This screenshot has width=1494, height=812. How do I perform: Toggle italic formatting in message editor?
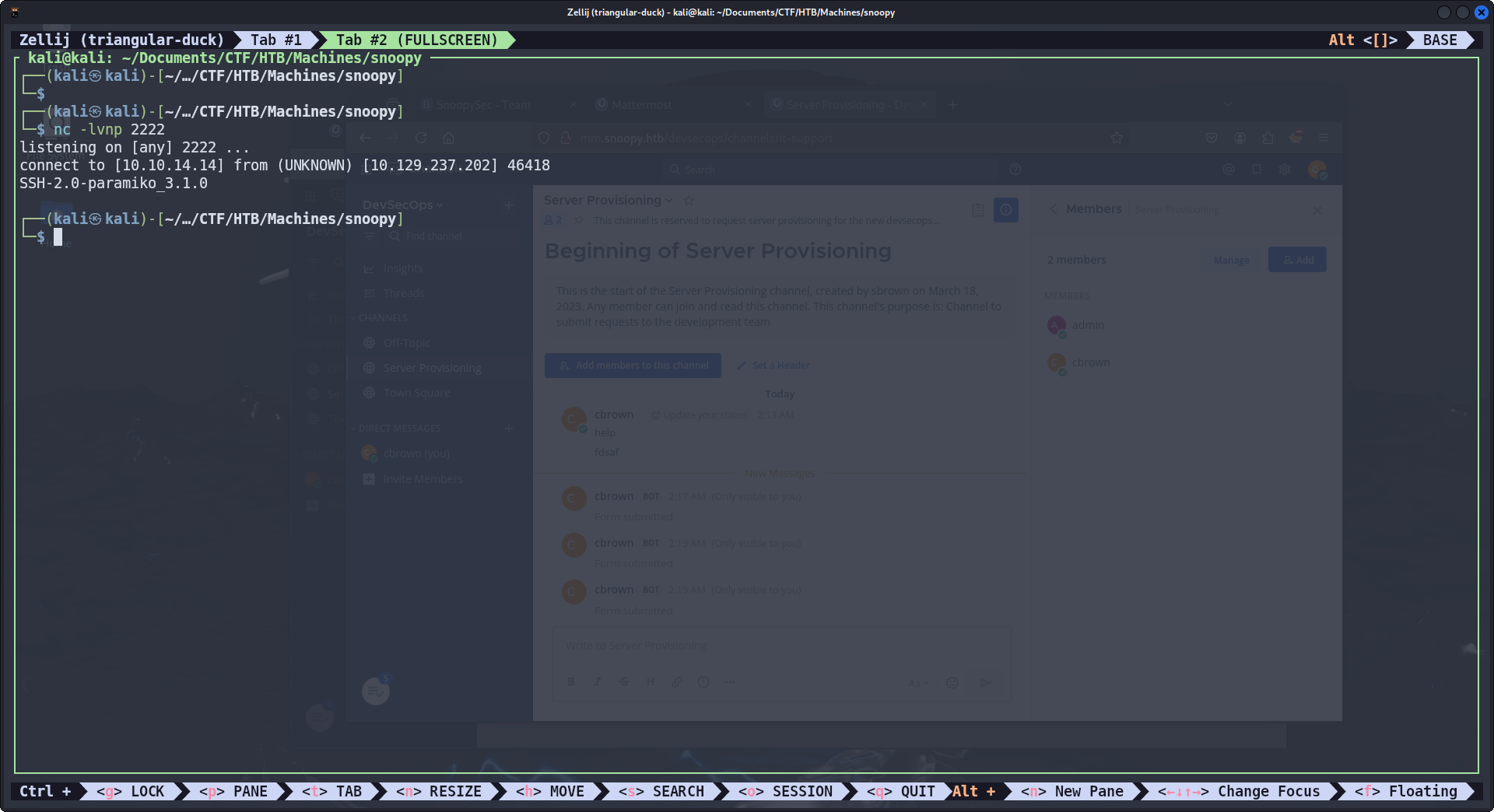click(x=598, y=682)
